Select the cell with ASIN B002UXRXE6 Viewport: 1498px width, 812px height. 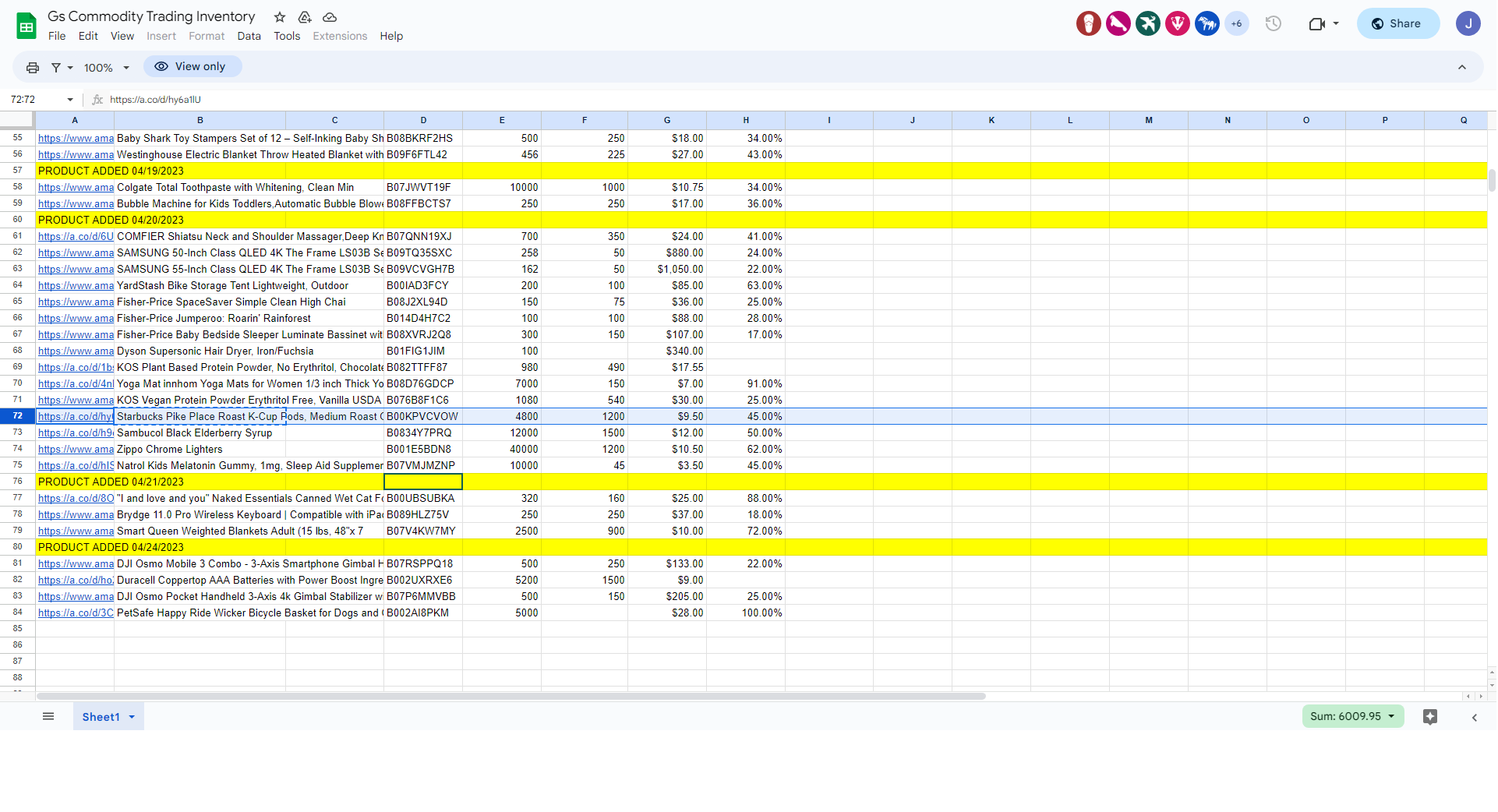point(423,581)
